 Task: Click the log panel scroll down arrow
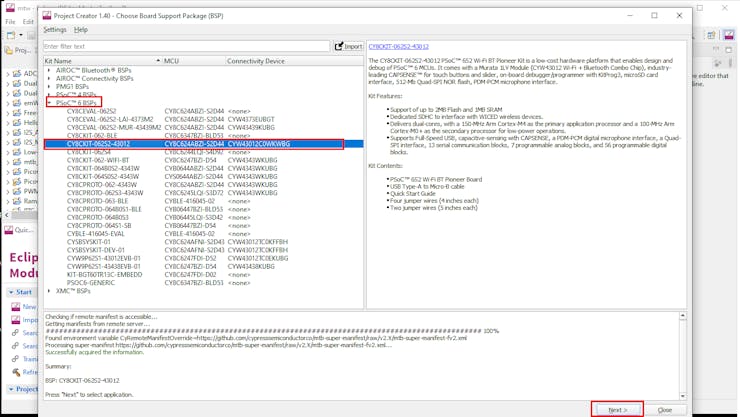tap(683, 396)
